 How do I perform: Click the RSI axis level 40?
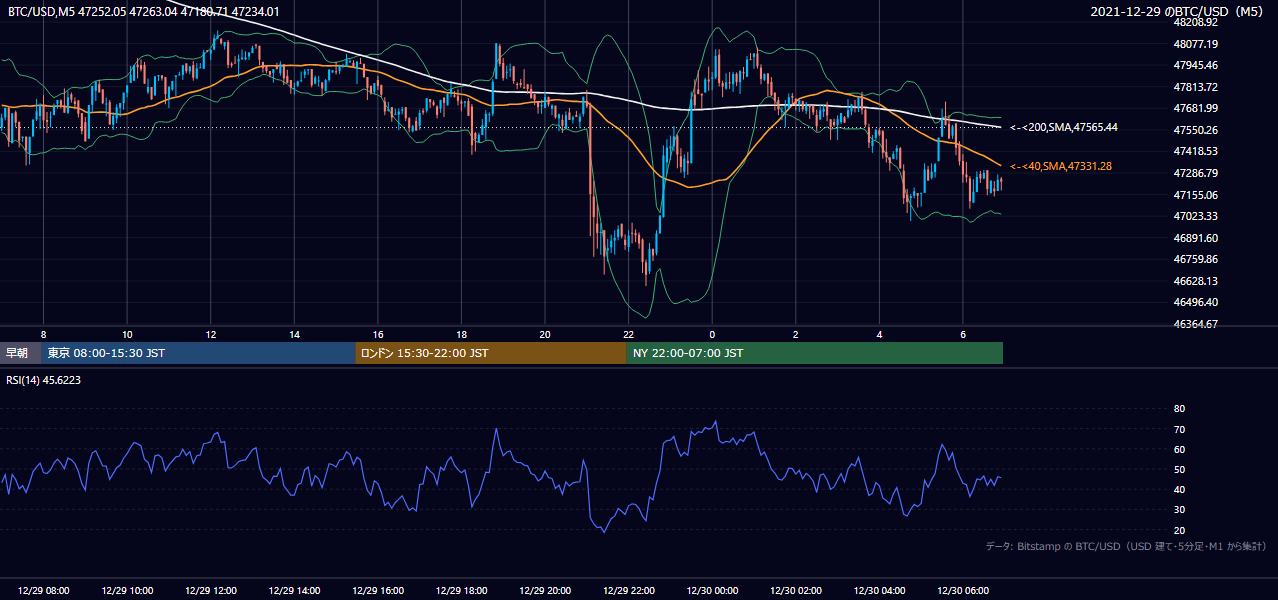click(x=1179, y=489)
